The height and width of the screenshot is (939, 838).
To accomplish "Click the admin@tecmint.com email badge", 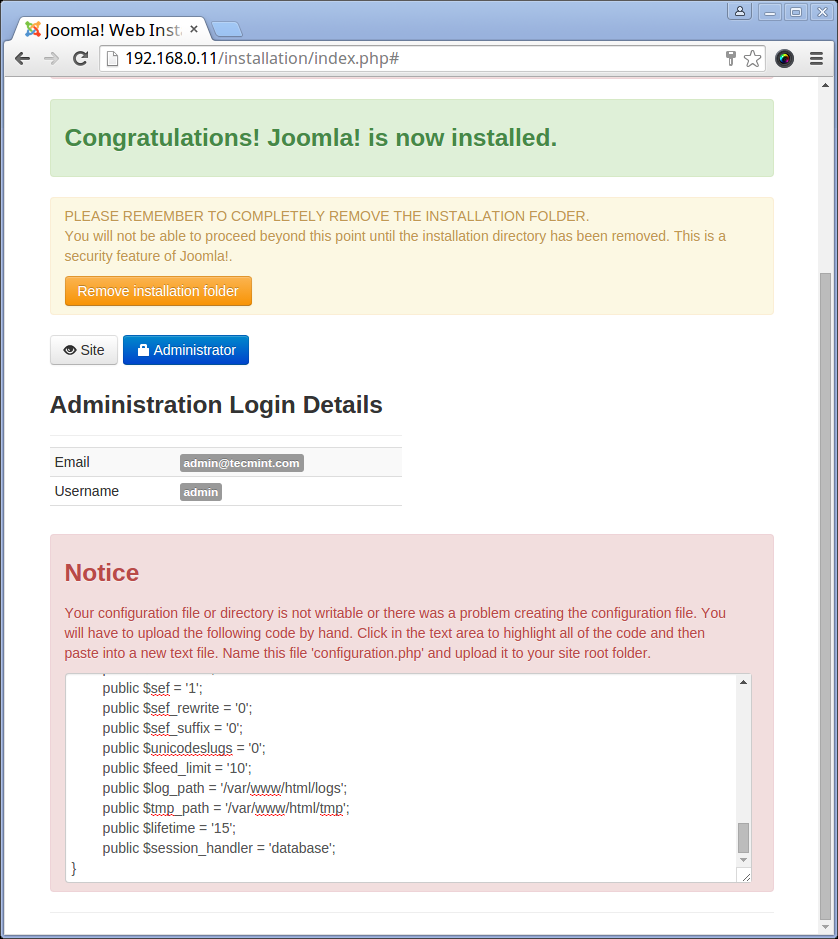I will (241, 463).
